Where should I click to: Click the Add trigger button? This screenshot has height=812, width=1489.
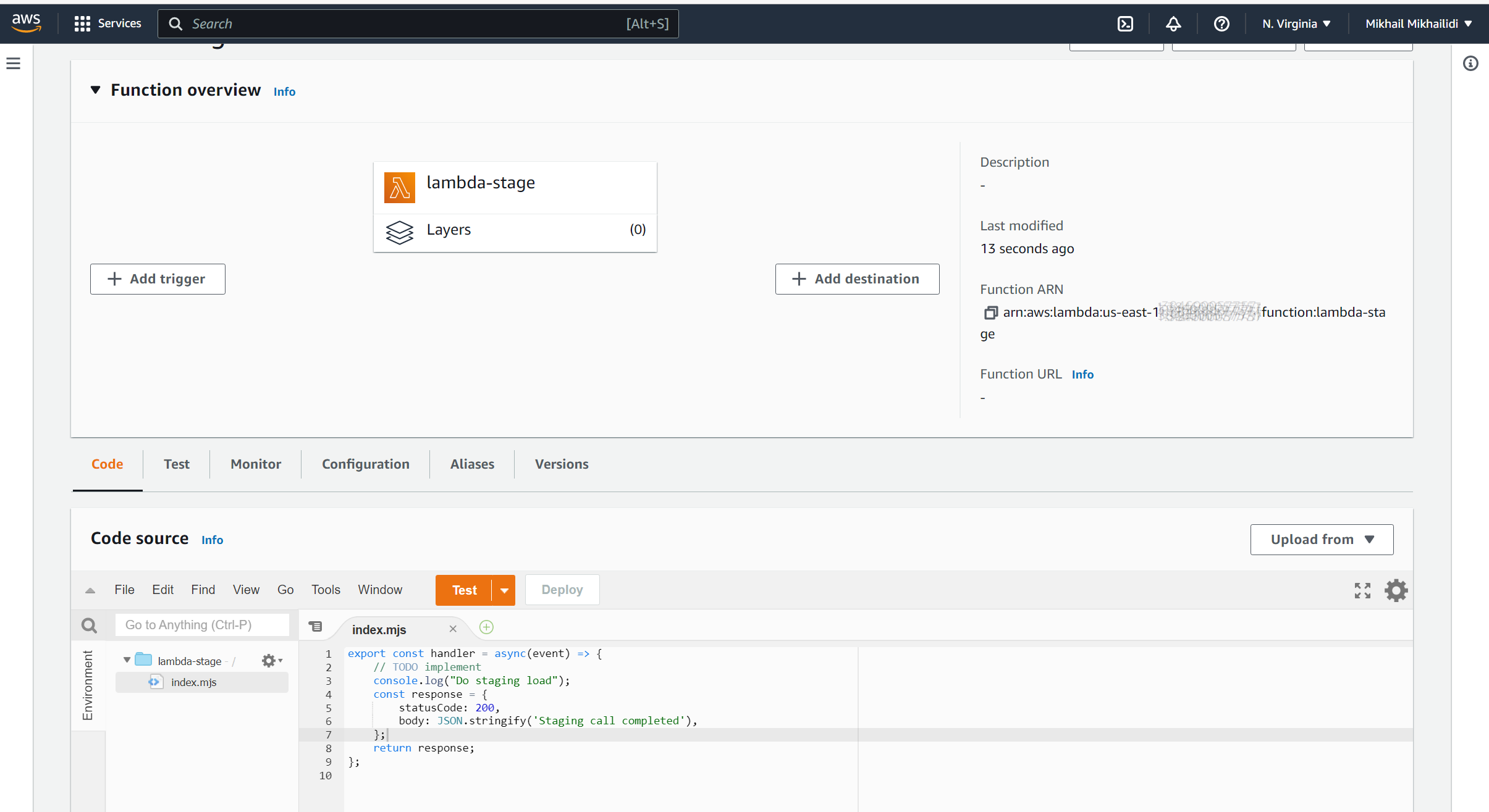pyautogui.click(x=158, y=279)
